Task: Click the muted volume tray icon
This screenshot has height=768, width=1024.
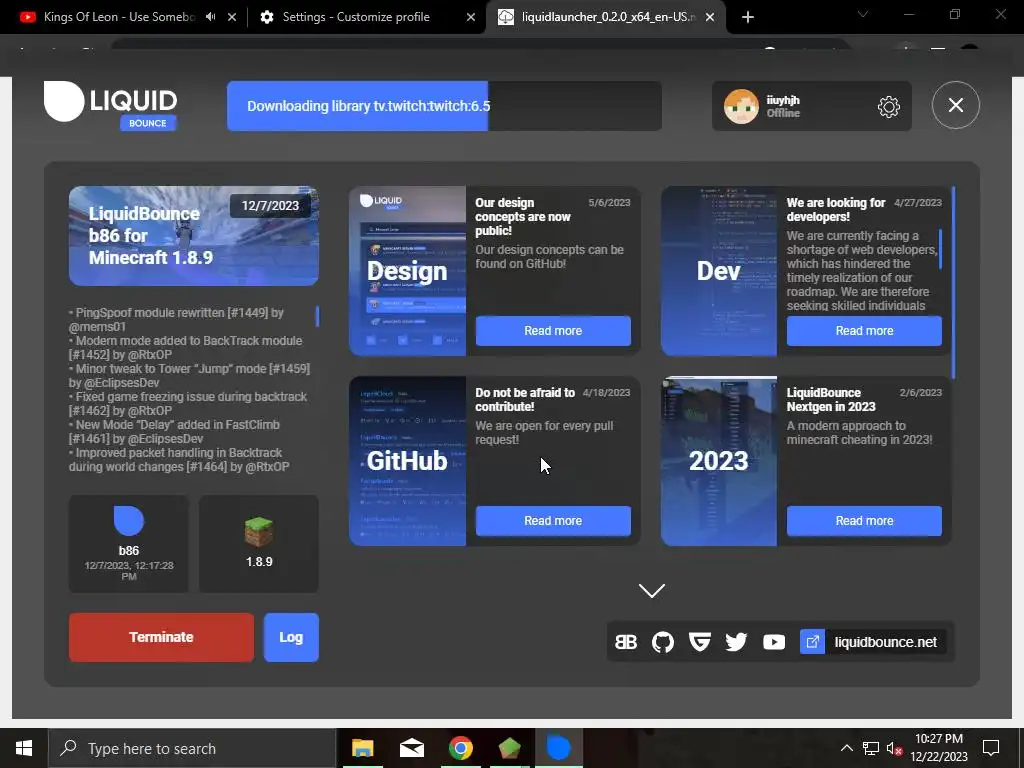Action: point(895,748)
